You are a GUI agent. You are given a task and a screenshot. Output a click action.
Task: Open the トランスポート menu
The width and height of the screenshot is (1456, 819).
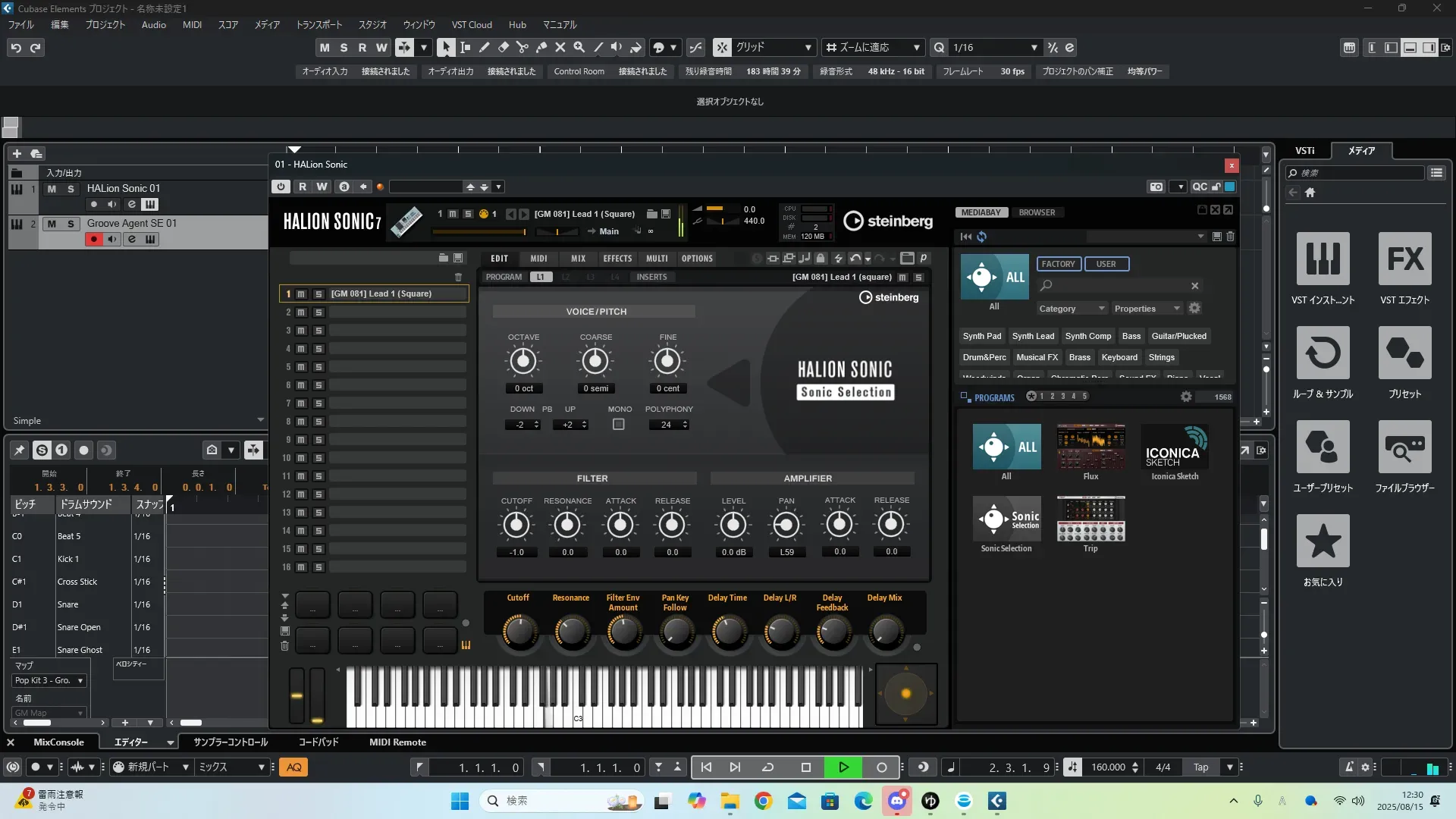point(318,25)
